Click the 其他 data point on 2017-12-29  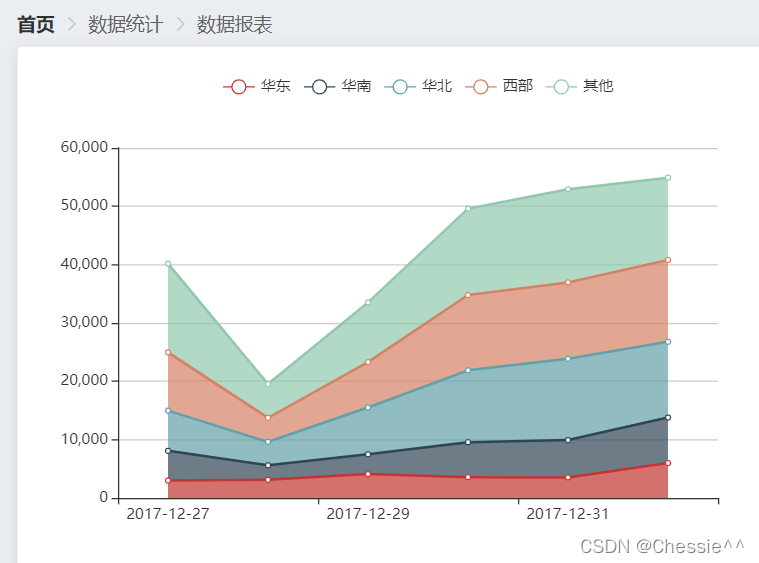(368, 302)
